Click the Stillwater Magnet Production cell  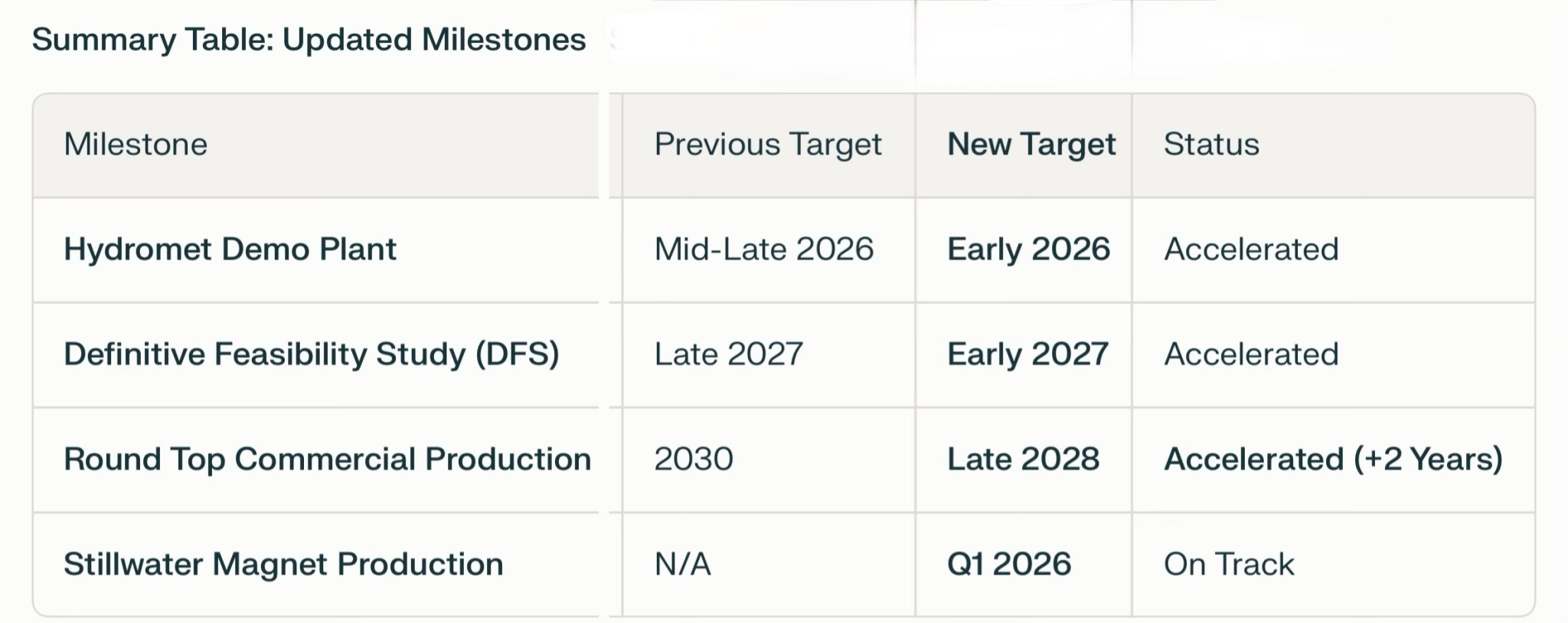283,564
